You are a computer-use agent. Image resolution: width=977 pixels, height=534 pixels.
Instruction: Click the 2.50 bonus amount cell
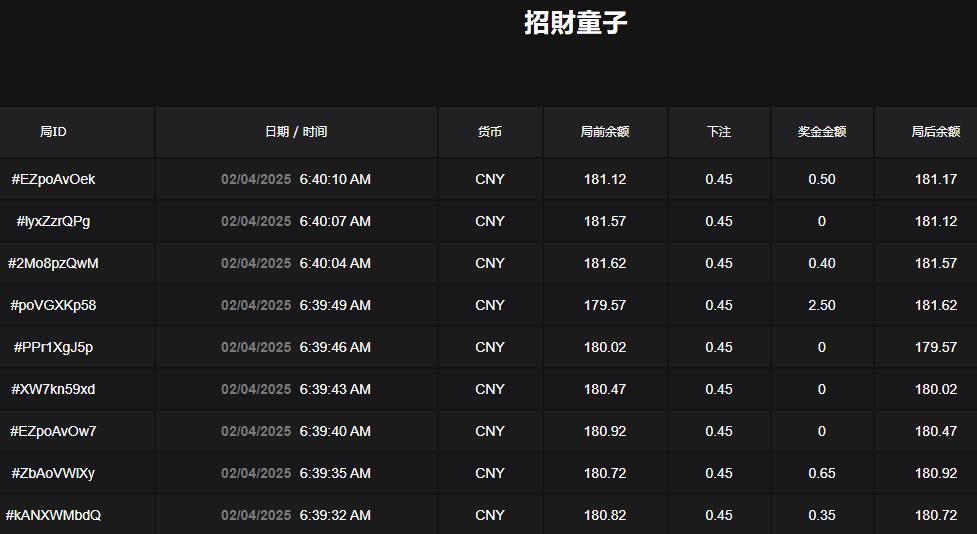point(822,306)
